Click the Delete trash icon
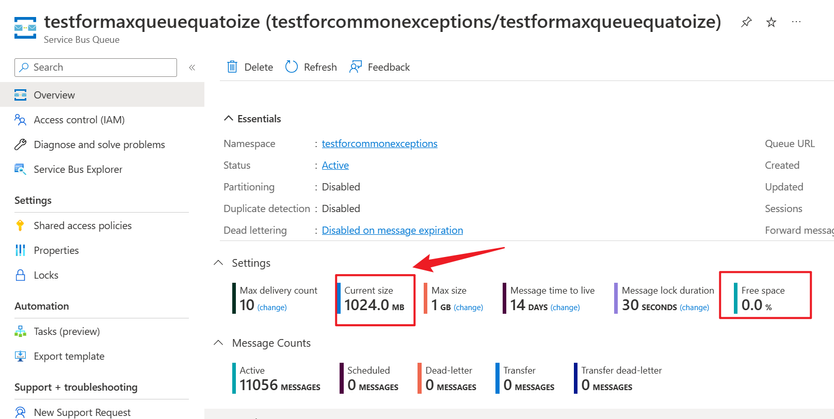834x419 pixels. tap(232, 67)
